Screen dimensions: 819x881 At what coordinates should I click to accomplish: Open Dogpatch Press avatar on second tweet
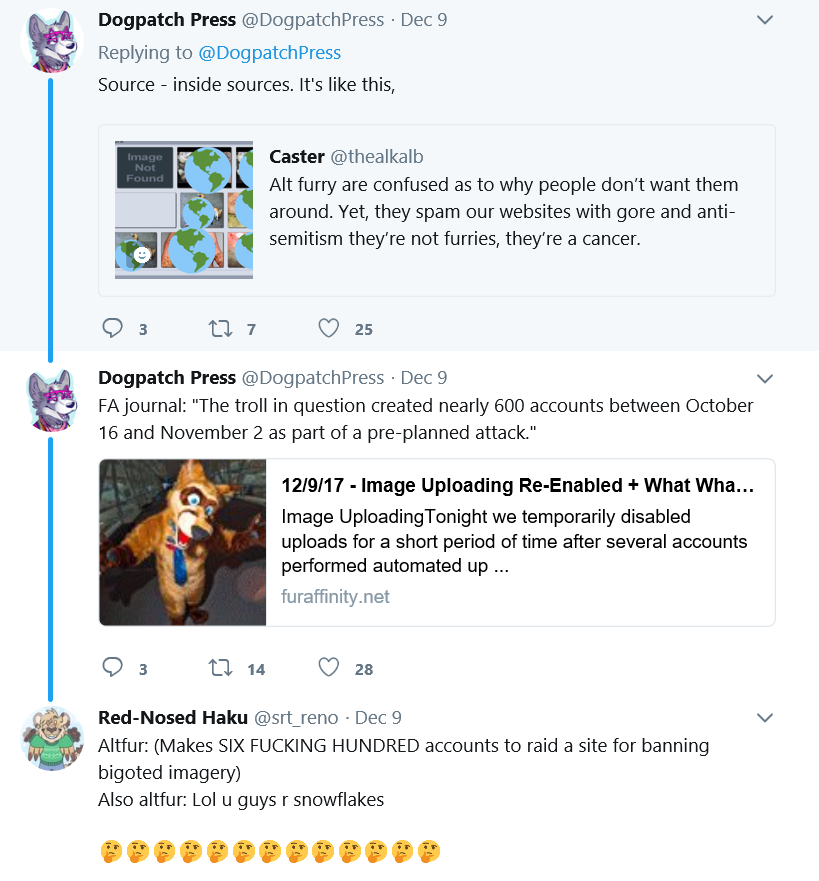52,400
